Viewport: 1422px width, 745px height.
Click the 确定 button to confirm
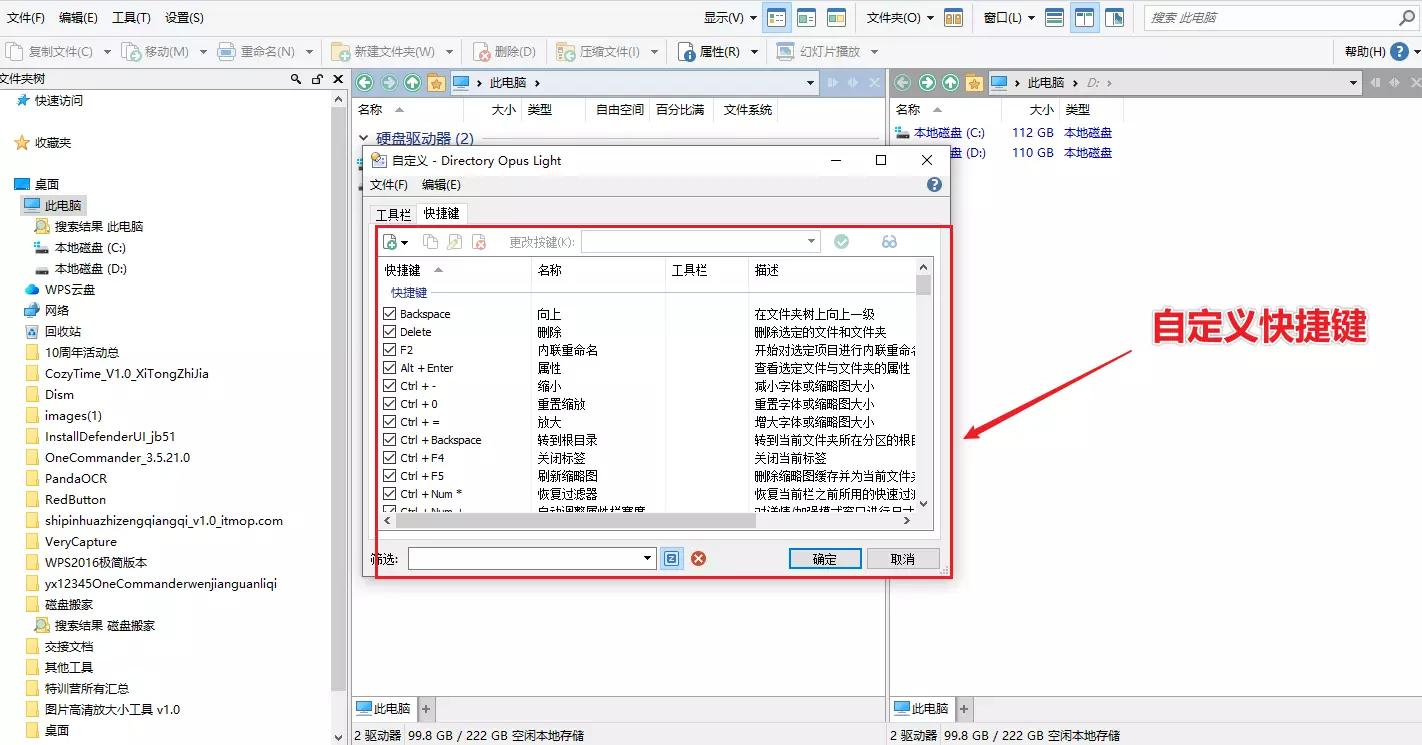(x=824, y=558)
